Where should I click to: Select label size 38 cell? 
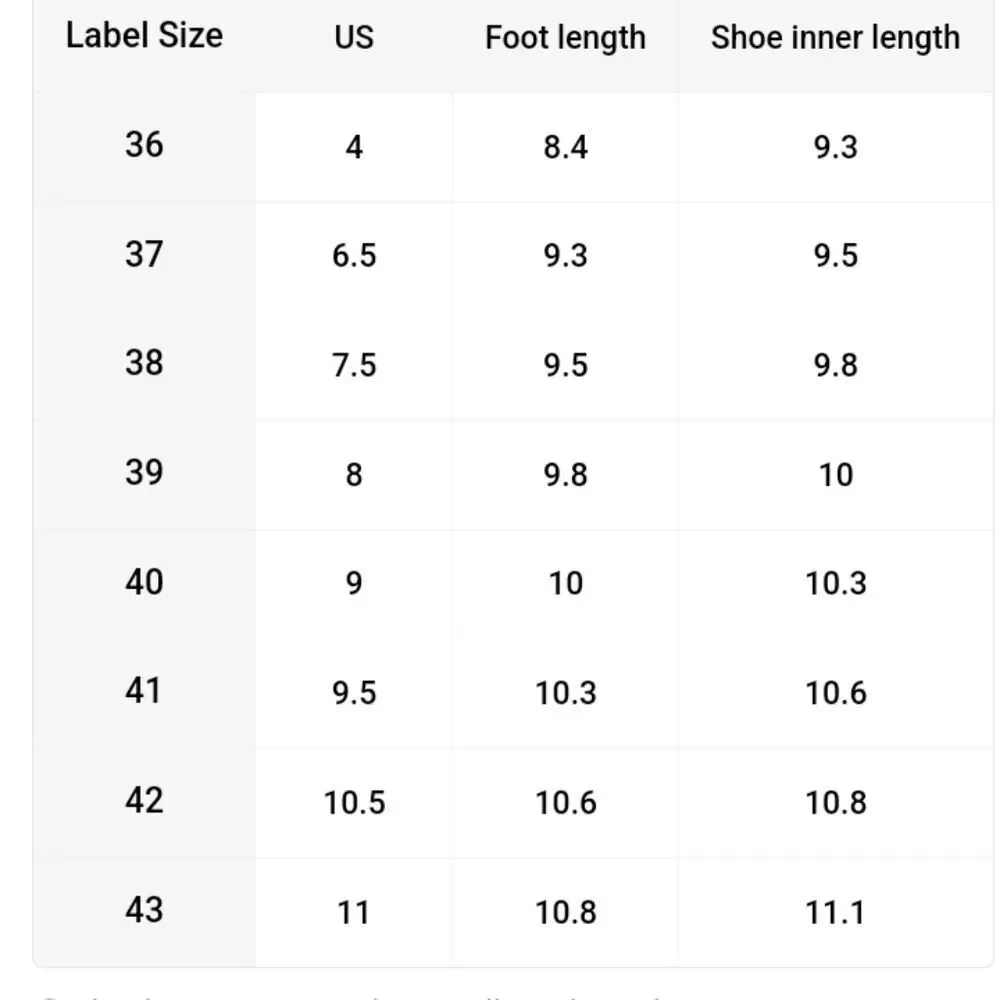click(144, 364)
